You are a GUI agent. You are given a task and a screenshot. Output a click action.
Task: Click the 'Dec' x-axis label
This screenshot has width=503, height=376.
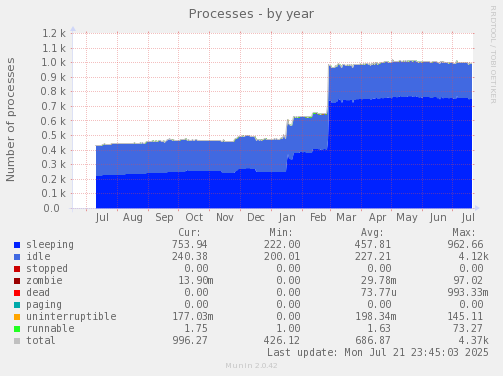click(256, 218)
